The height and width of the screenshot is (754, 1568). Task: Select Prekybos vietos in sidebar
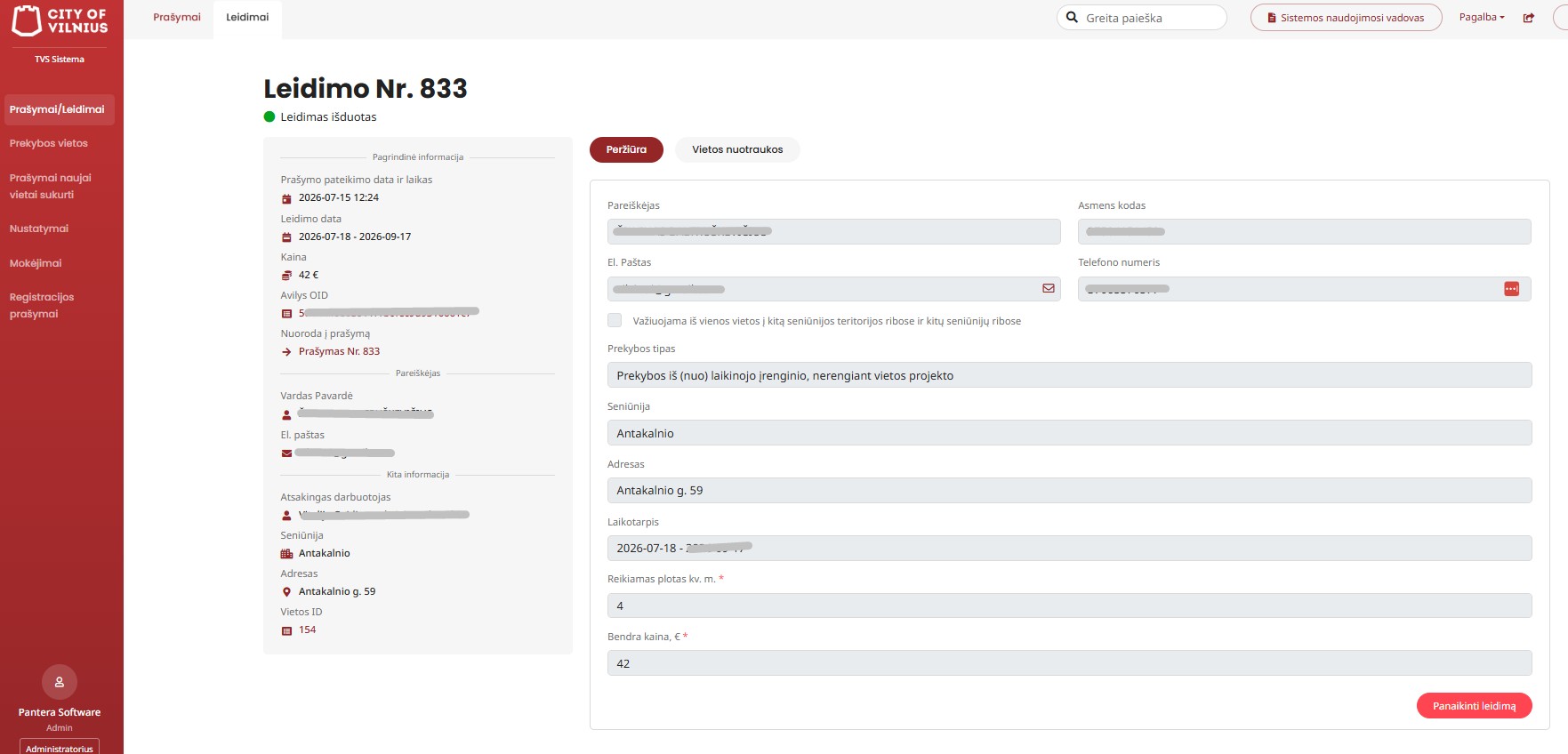point(49,143)
